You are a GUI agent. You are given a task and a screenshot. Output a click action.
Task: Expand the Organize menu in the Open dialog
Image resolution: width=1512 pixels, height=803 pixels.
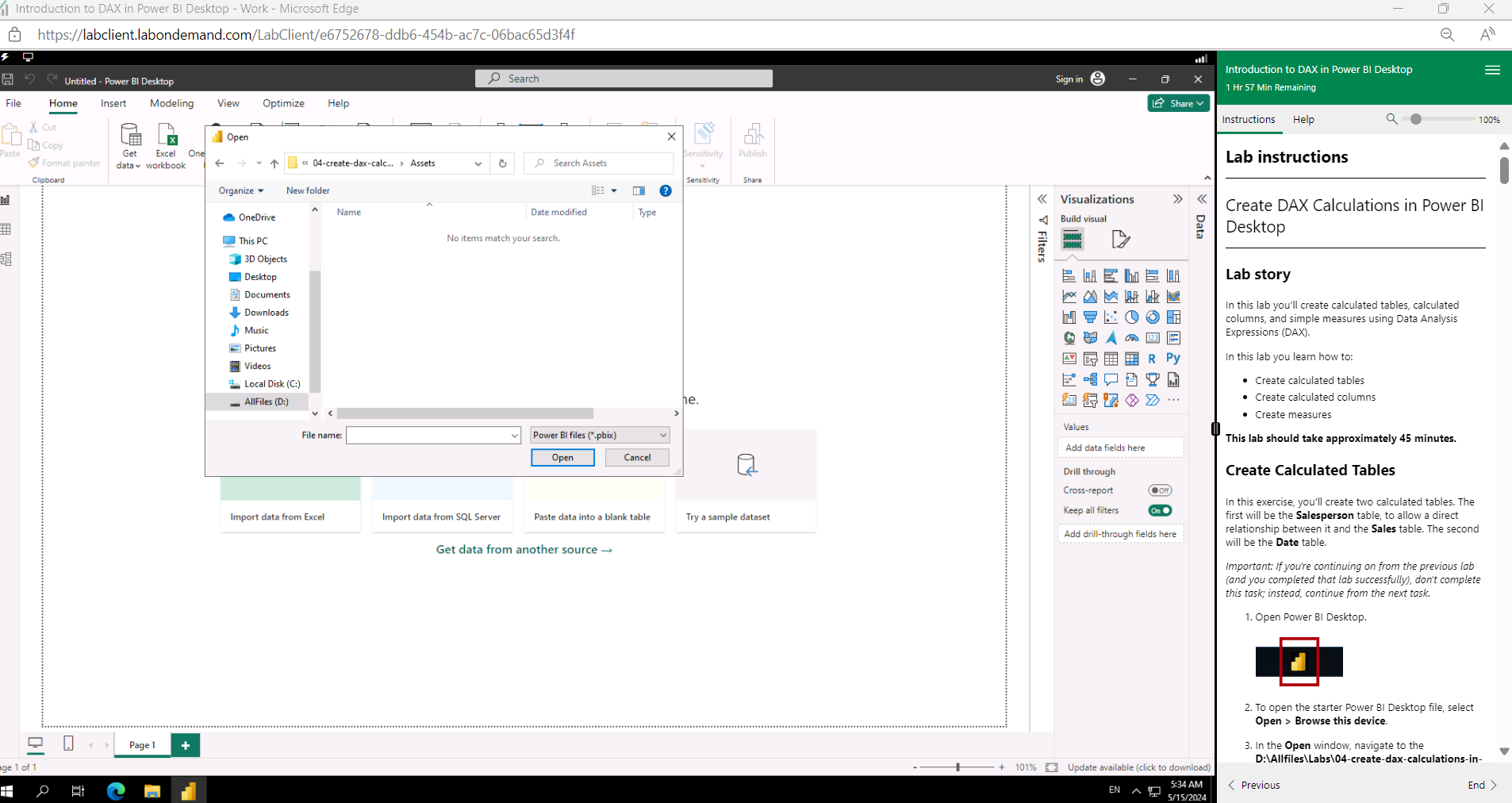coord(240,190)
